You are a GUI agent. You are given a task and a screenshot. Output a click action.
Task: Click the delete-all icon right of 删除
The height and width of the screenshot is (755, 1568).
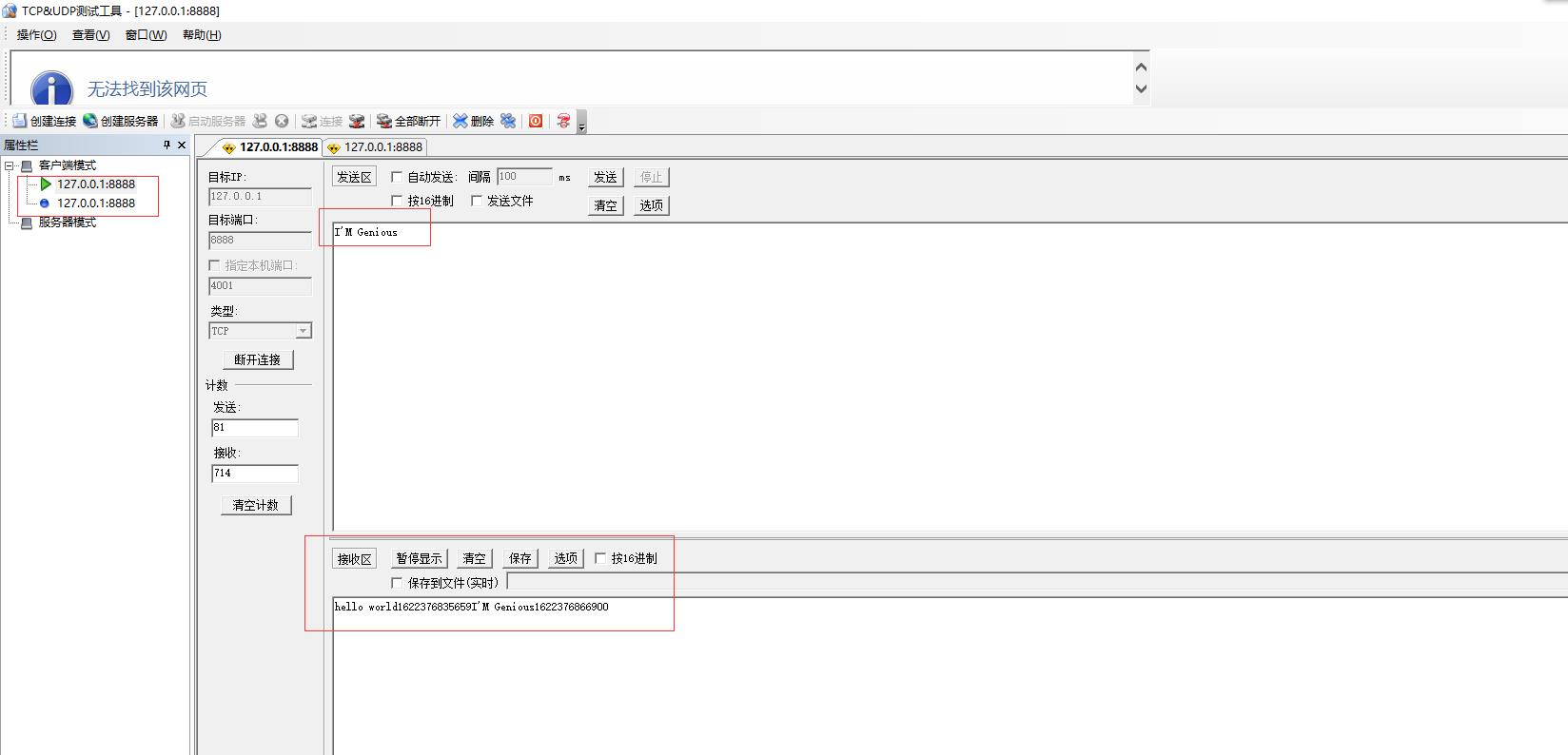click(508, 121)
